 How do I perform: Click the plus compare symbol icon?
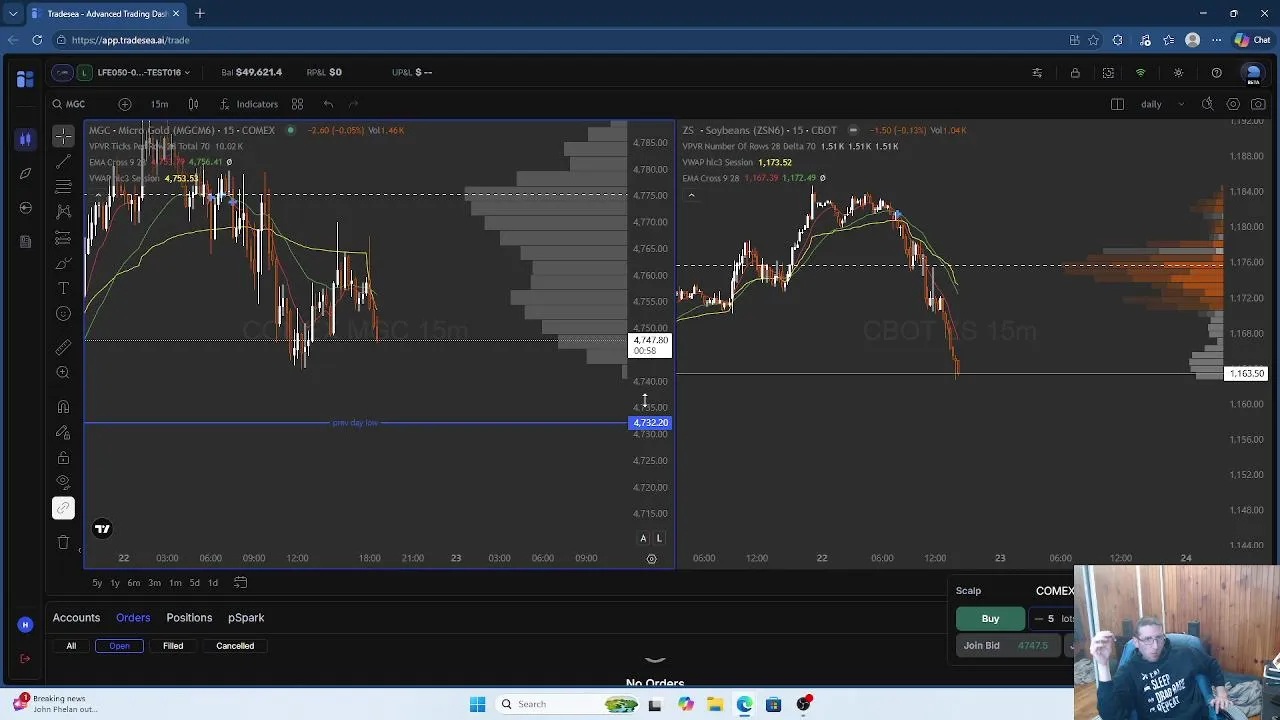click(x=124, y=104)
